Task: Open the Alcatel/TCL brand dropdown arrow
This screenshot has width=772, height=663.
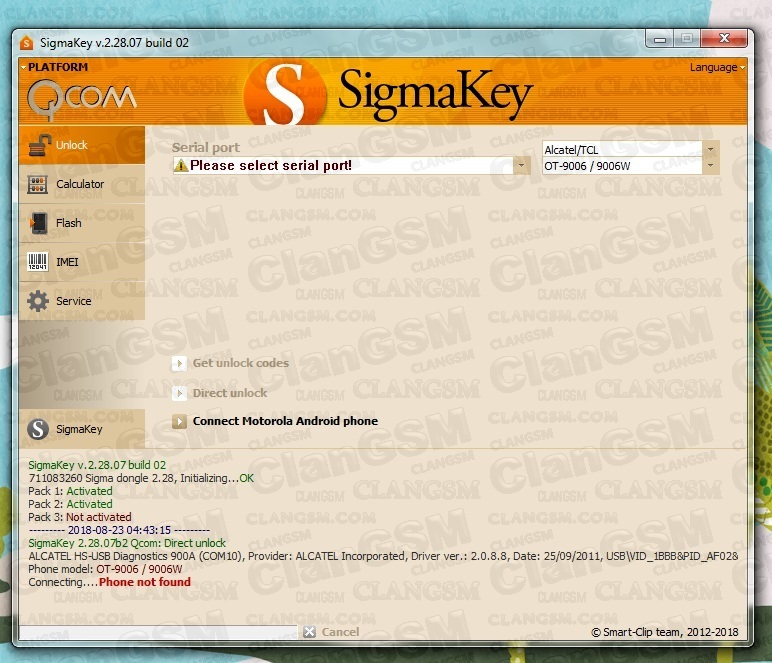Action: [x=710, y=149]
